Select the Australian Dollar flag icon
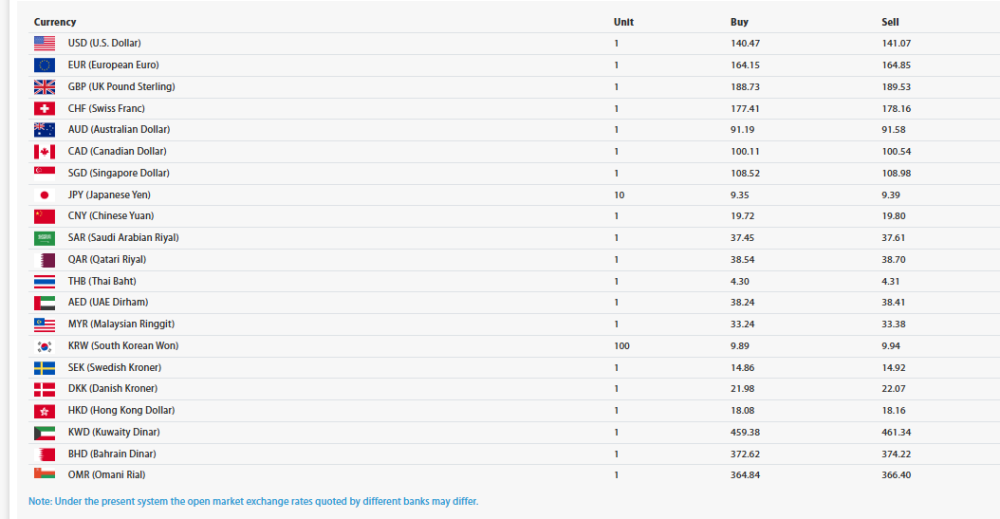 coord(44,130)
